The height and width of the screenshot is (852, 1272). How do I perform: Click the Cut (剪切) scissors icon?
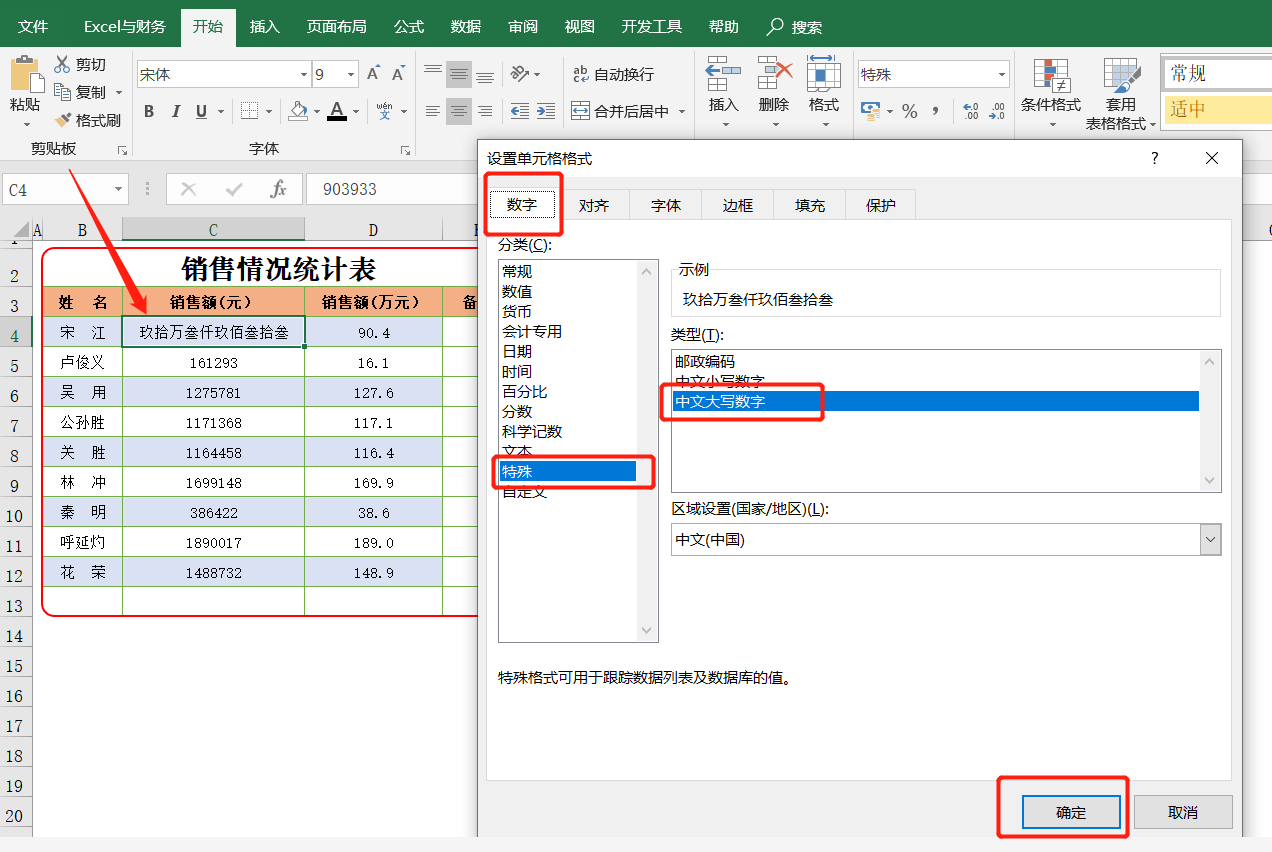pos(63,64)
